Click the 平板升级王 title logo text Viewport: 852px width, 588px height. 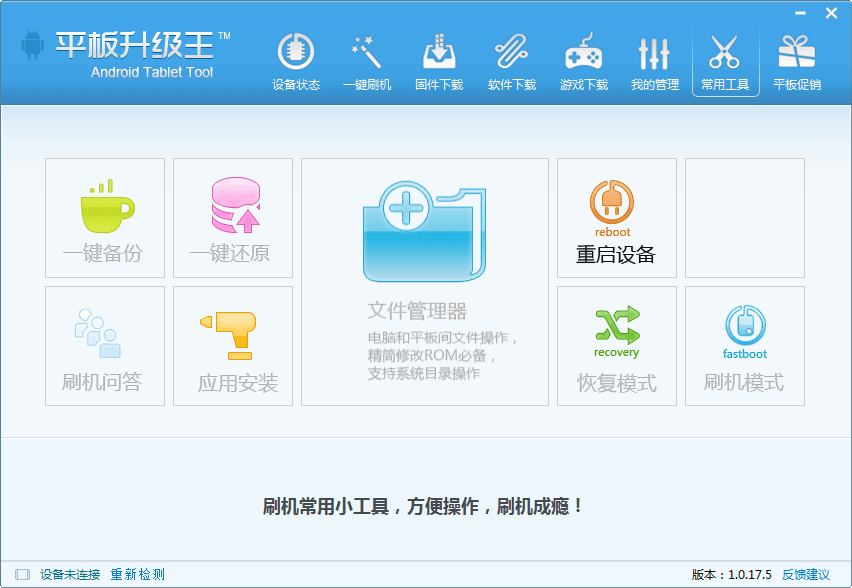coord(135,45)
